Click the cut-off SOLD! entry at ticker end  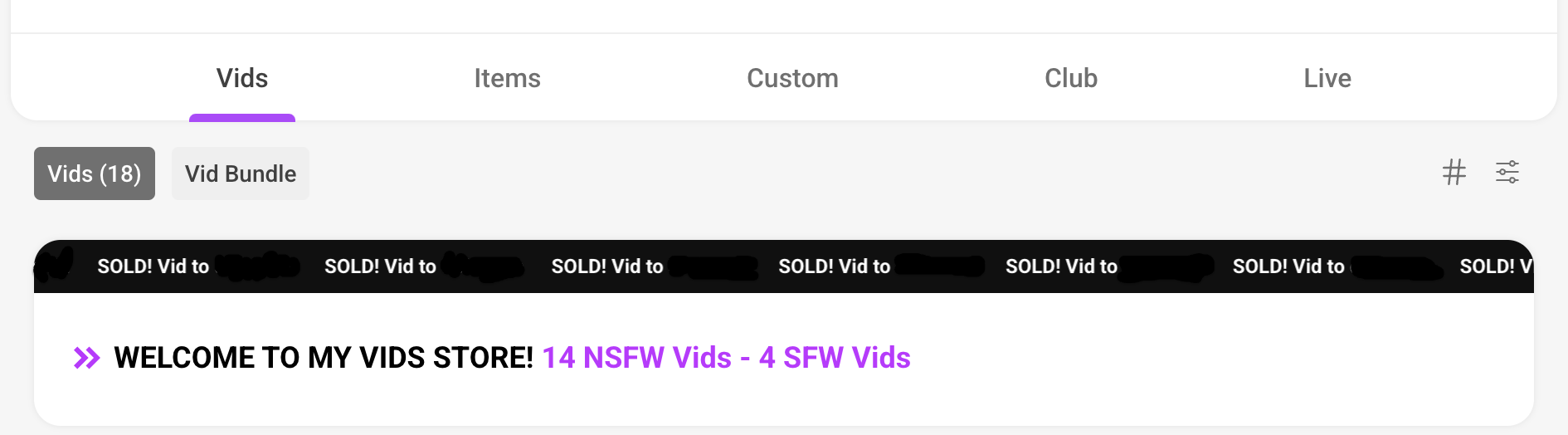[1495, 266]
